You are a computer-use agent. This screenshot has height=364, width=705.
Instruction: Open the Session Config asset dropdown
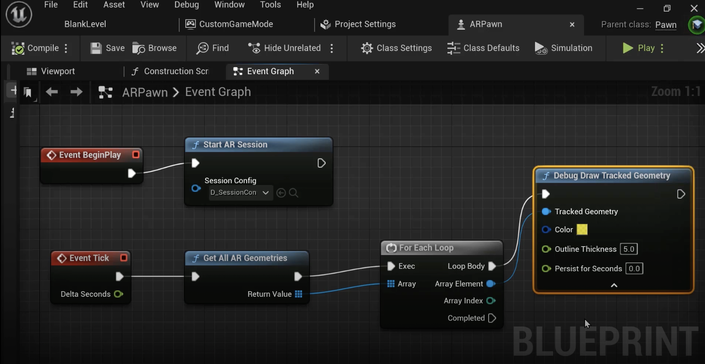[240, 193]
